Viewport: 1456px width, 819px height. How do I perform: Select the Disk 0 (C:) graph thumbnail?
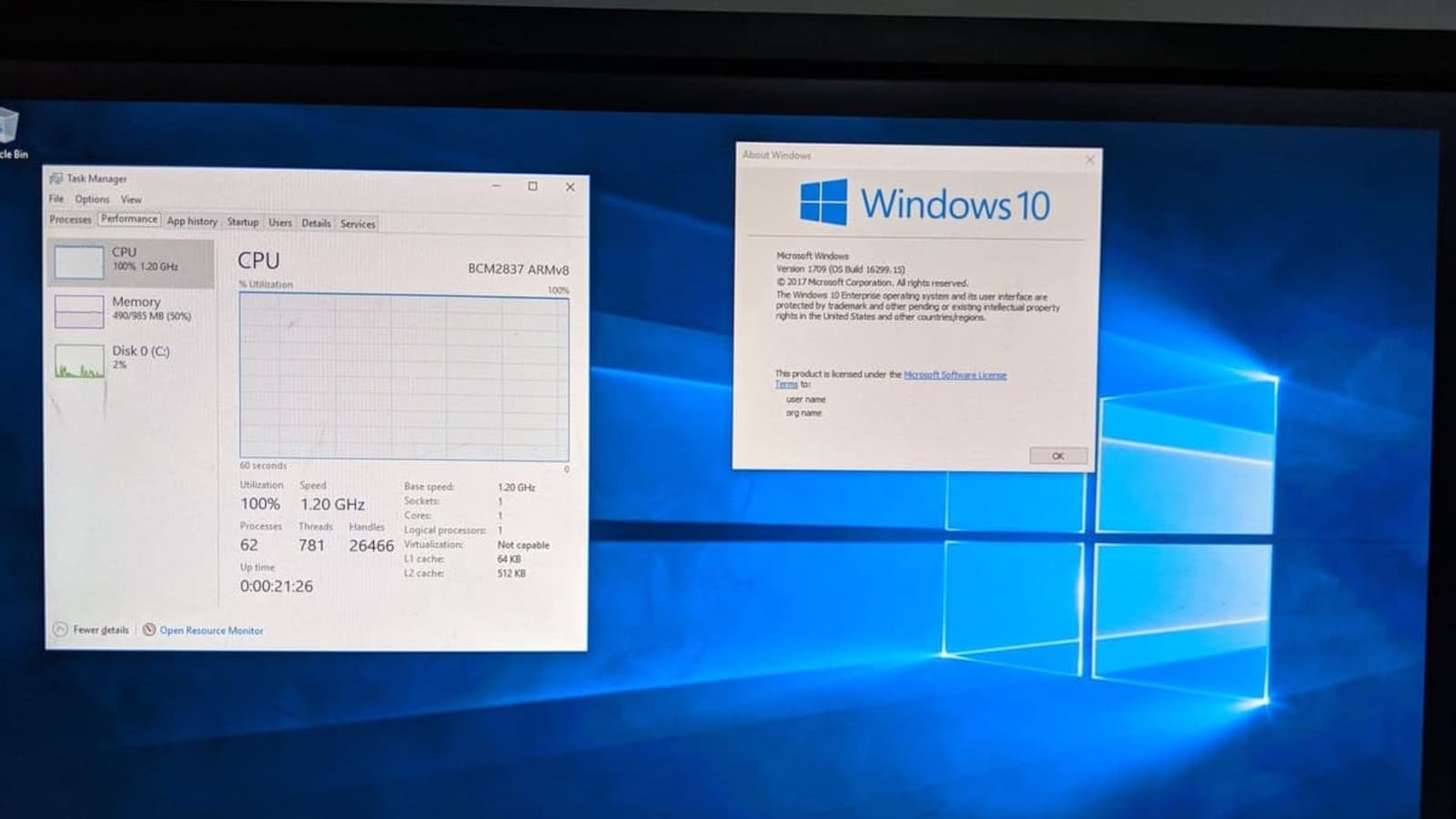(78, 360)
